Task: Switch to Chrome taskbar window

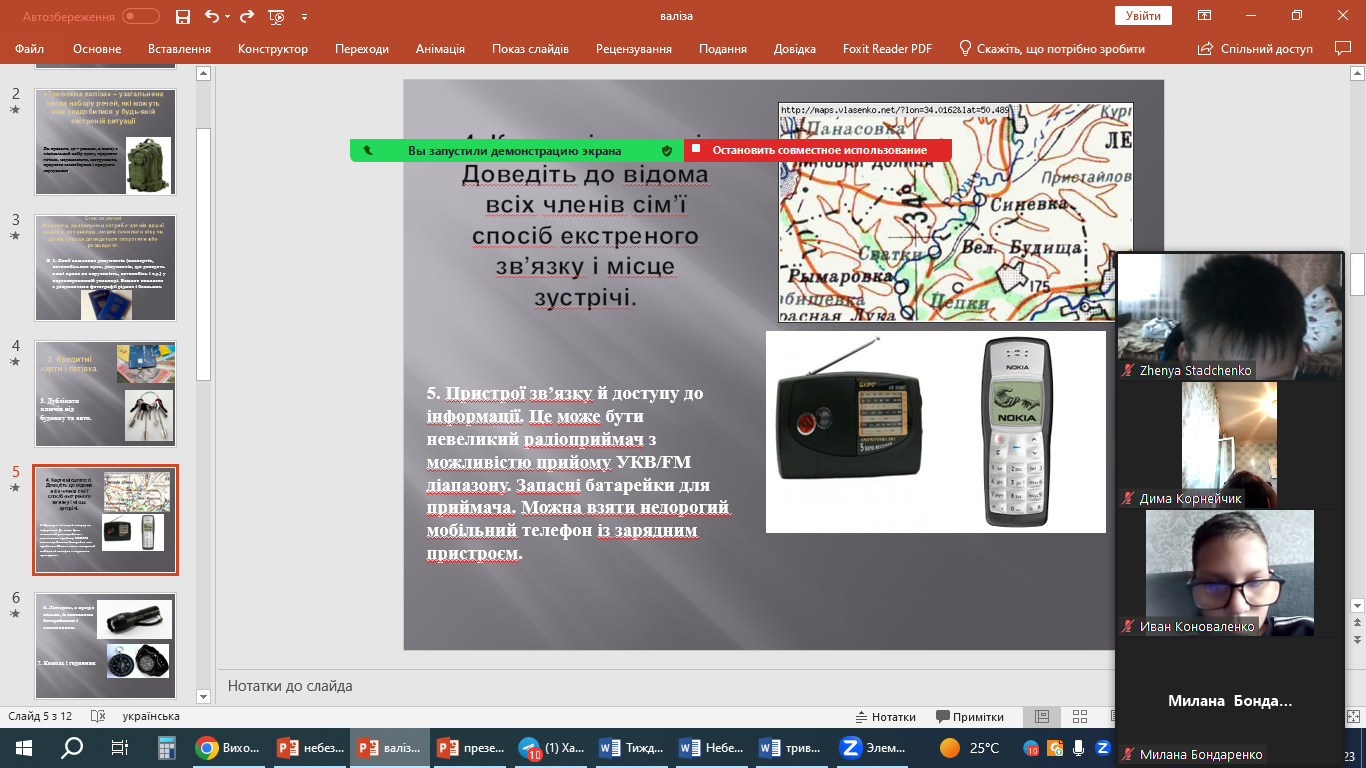Action: click(228, 747)
